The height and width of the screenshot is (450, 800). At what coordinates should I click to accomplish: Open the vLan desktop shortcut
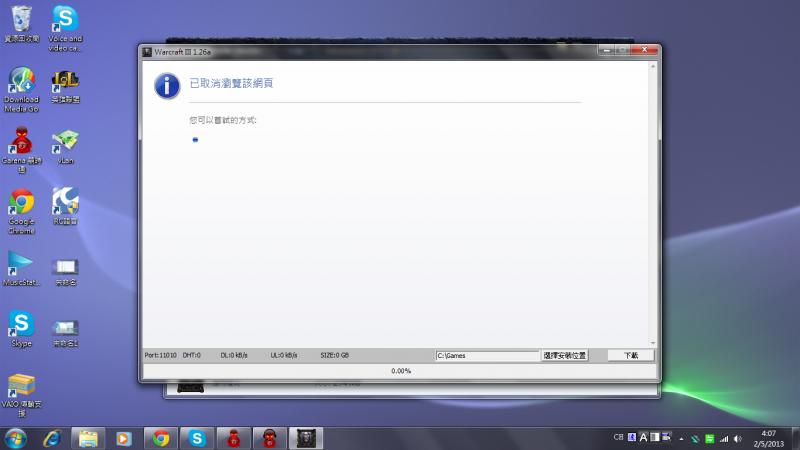(x=65, y=147)
